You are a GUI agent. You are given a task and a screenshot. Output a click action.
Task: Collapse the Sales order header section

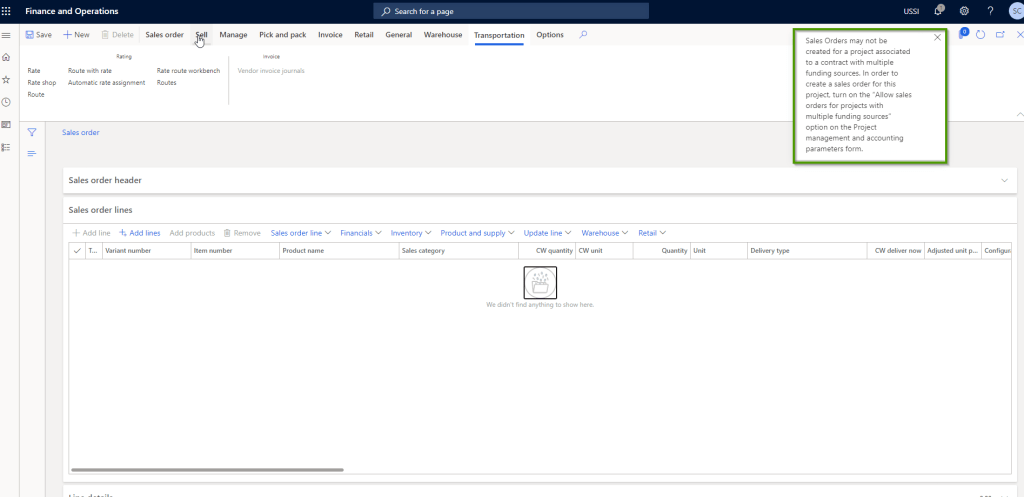tap(1004, 180)
